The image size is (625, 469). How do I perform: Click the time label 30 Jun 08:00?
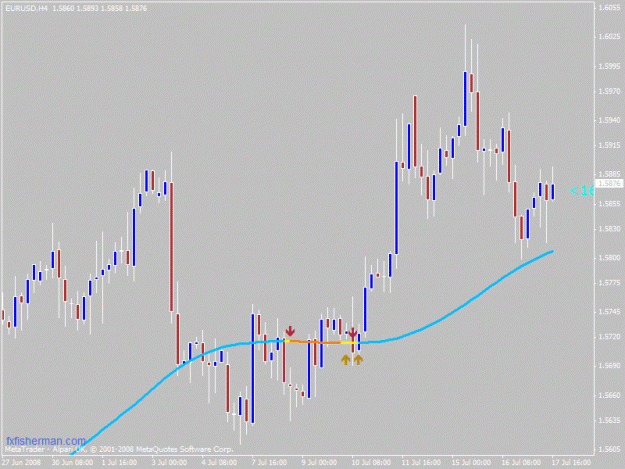coord(73,463)
